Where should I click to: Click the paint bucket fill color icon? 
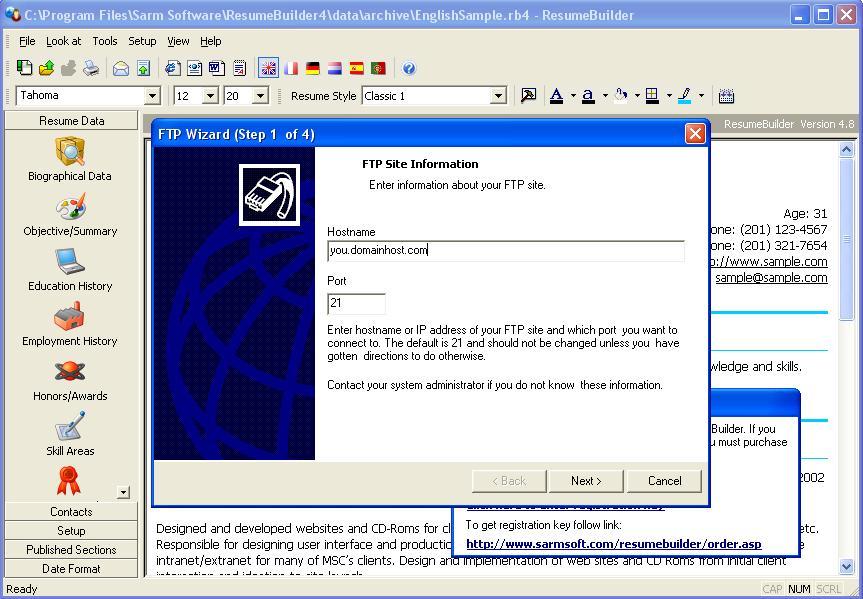click(621, 96)
